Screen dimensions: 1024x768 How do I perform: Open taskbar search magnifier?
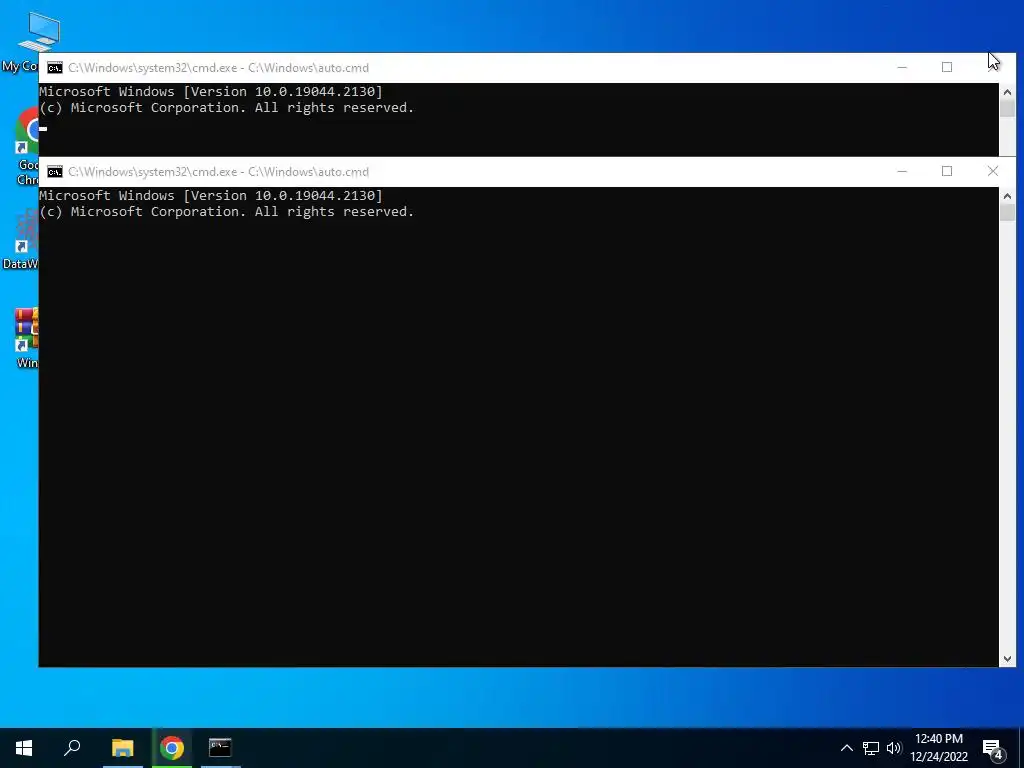click(x=72, y=748)
